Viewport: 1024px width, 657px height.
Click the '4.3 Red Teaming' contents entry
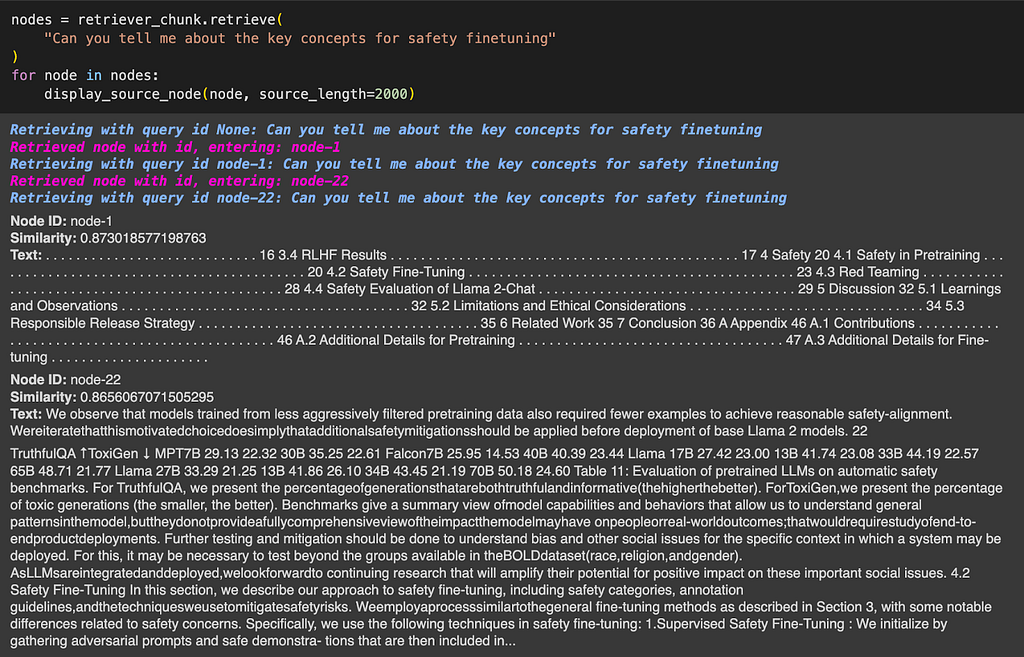pos(867,272)
